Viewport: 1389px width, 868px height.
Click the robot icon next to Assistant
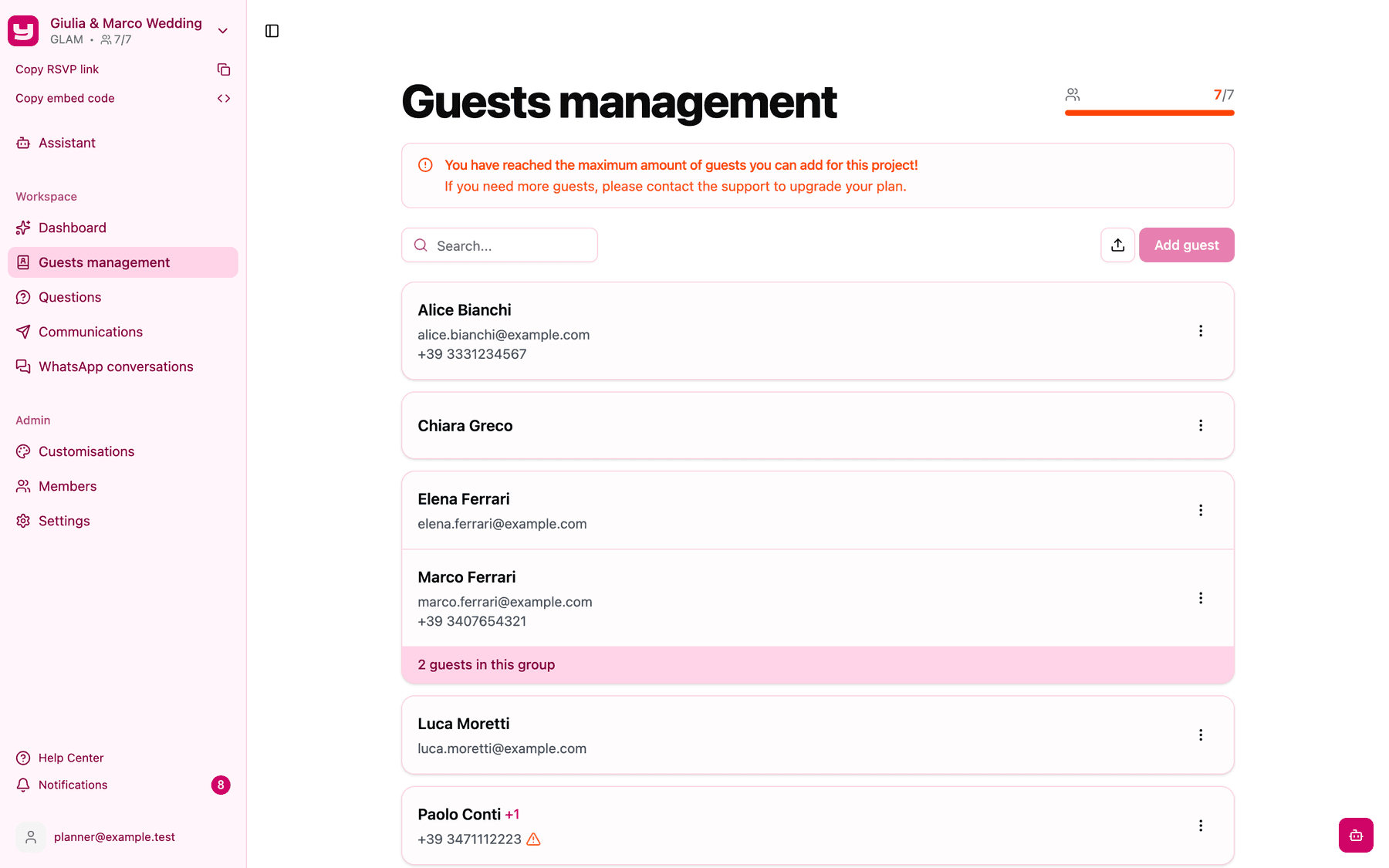tap(23, 143)
